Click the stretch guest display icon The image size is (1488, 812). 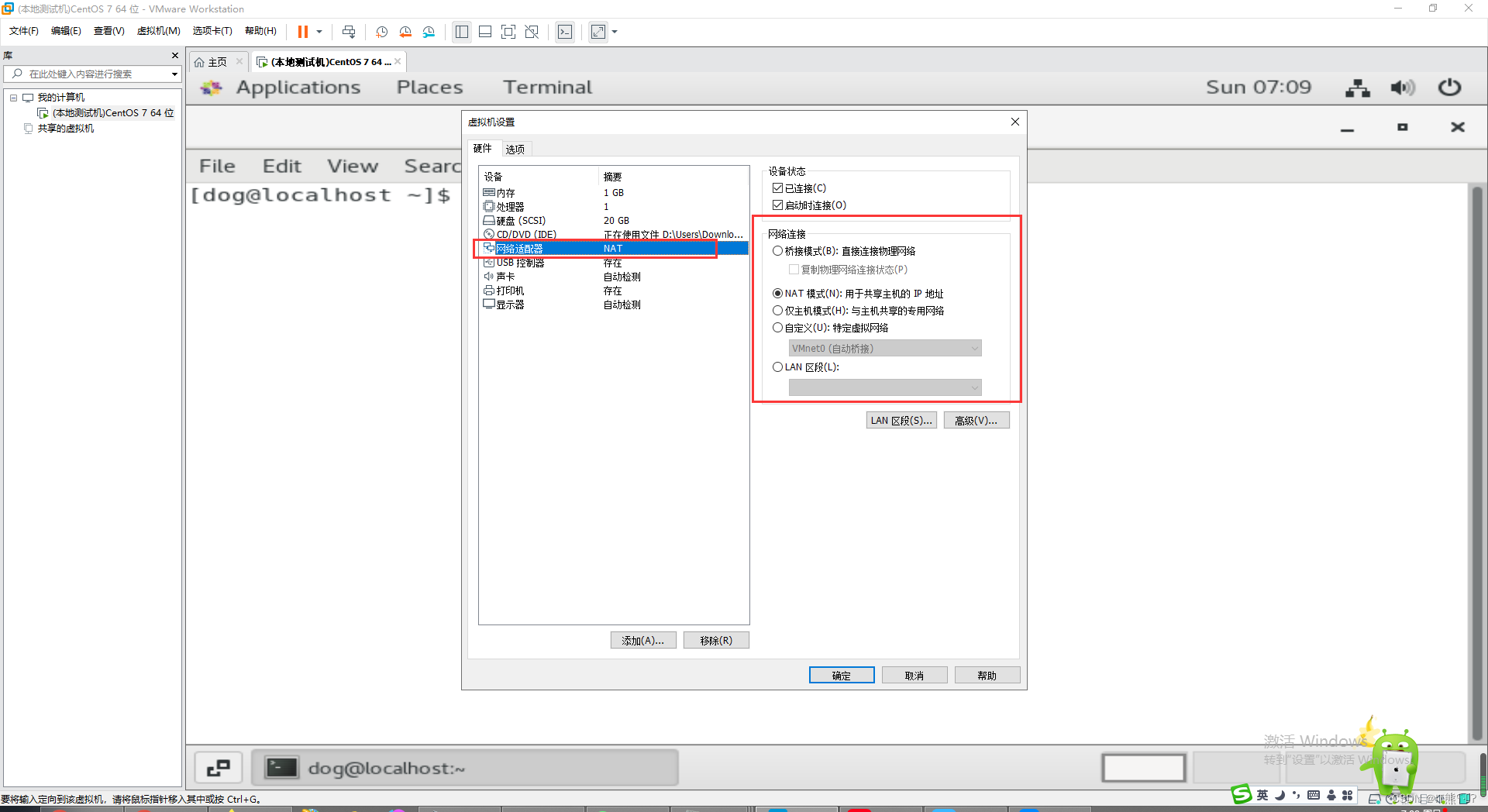click(x=598, y=32)
